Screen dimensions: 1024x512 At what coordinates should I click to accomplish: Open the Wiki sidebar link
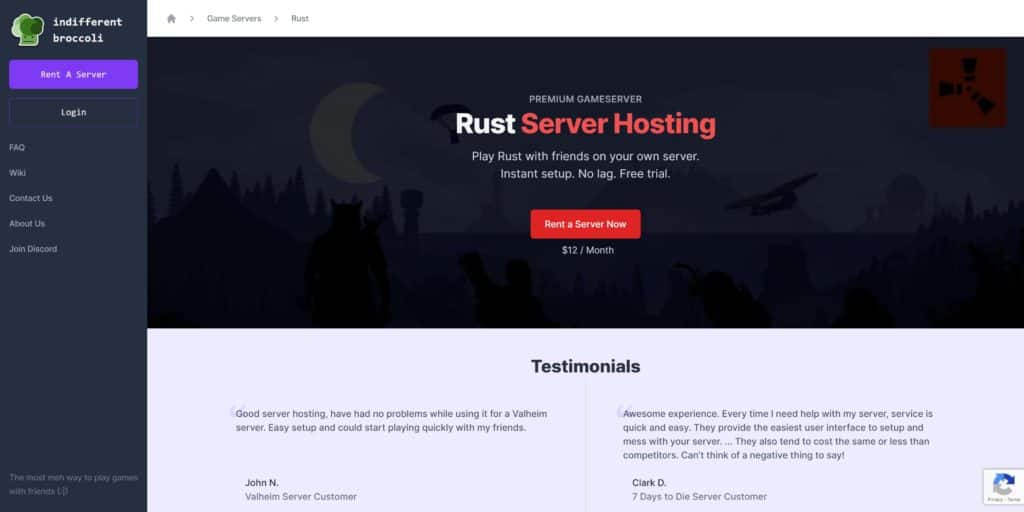pos(18,173)
